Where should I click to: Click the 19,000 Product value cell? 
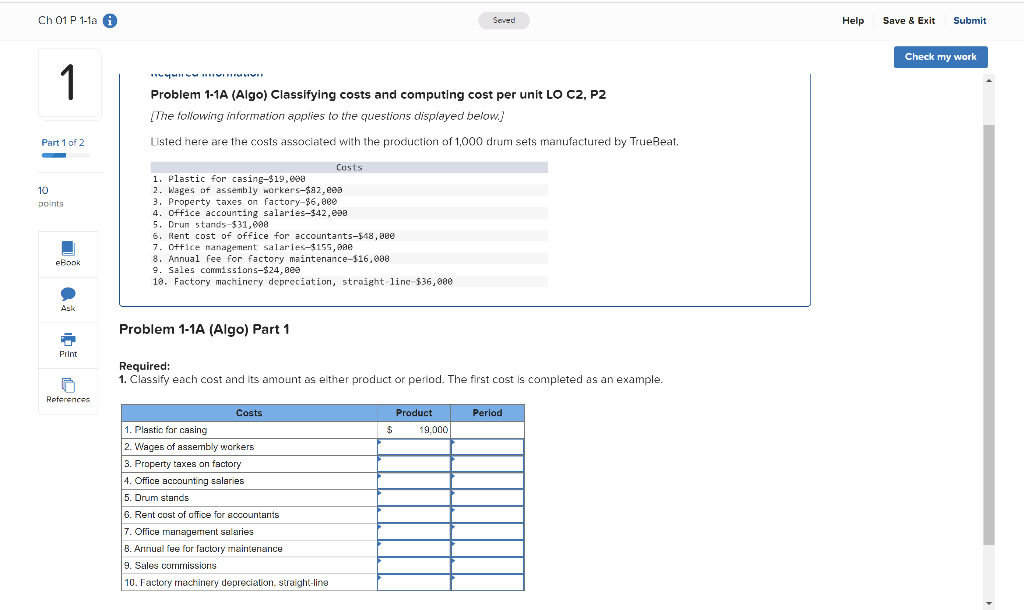(x=414, y=430)
